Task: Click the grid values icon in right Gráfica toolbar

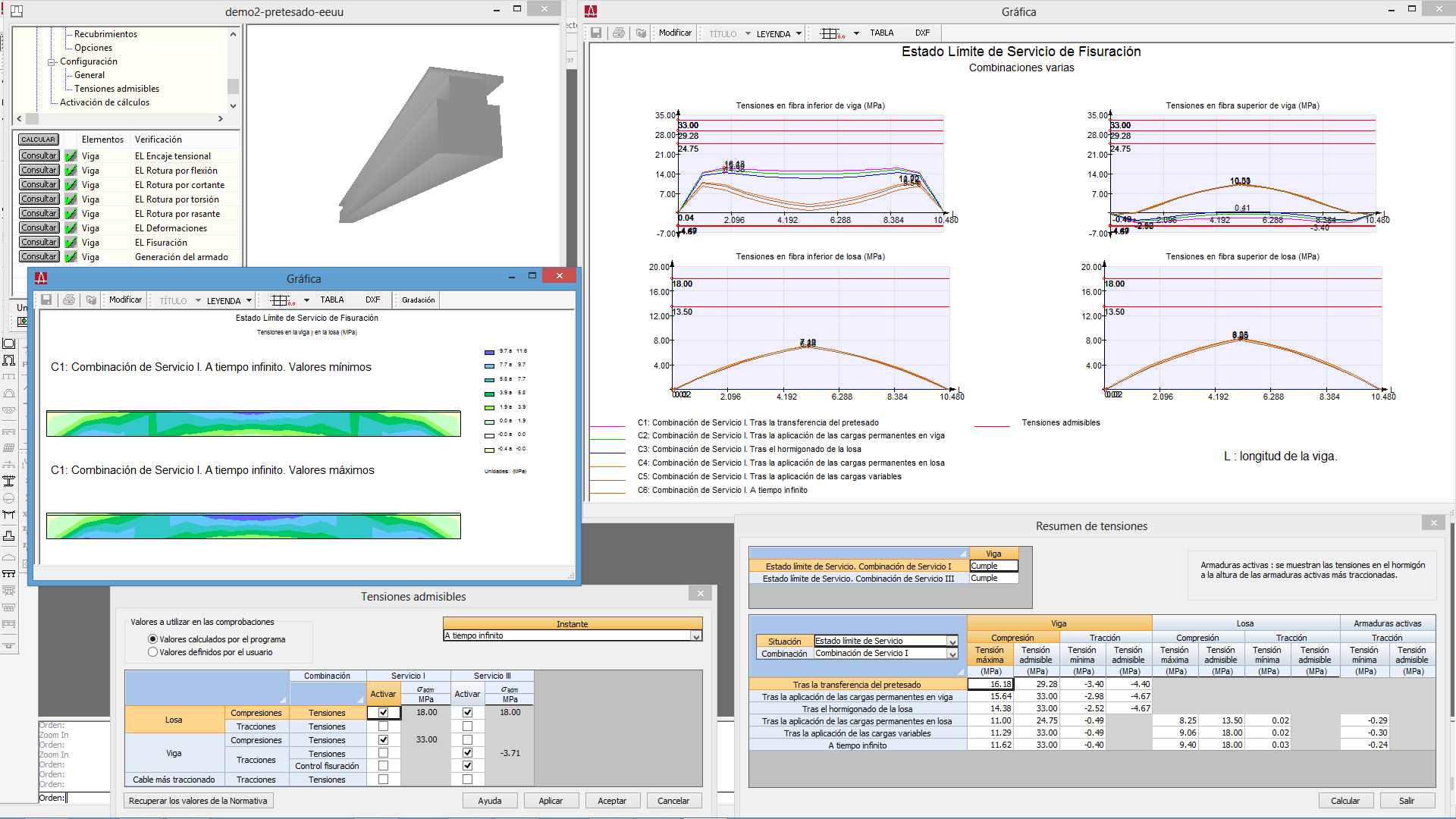Action: (832, 33)
